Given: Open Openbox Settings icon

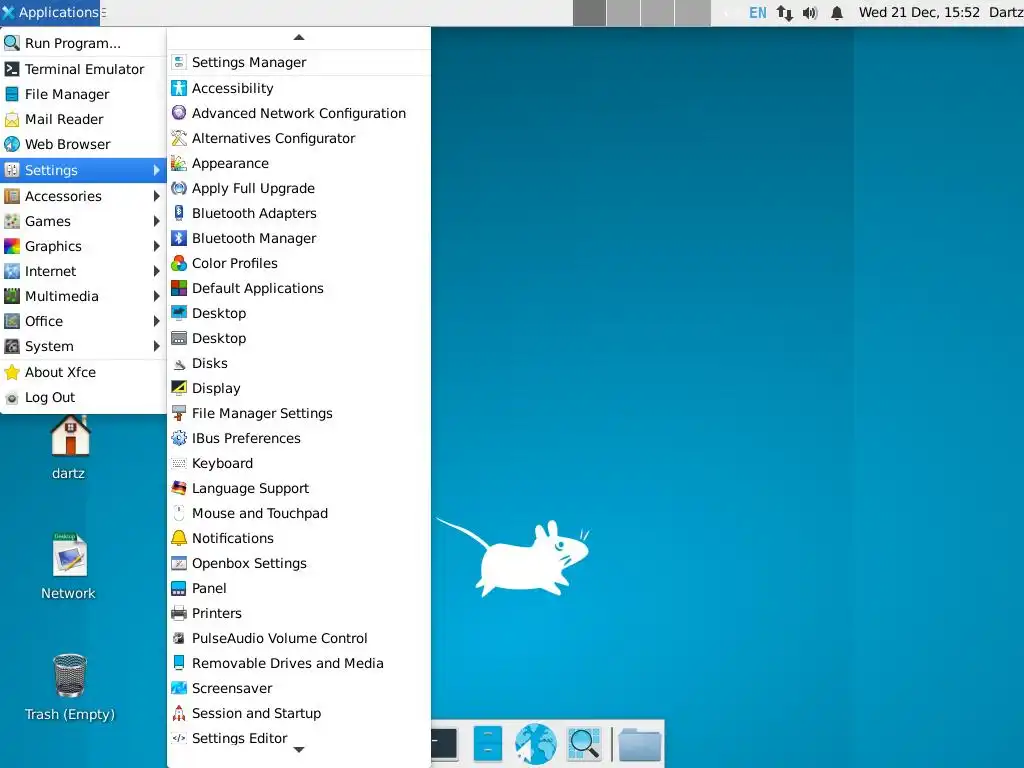Looking at the screenshot, I should tap(179, 563).
